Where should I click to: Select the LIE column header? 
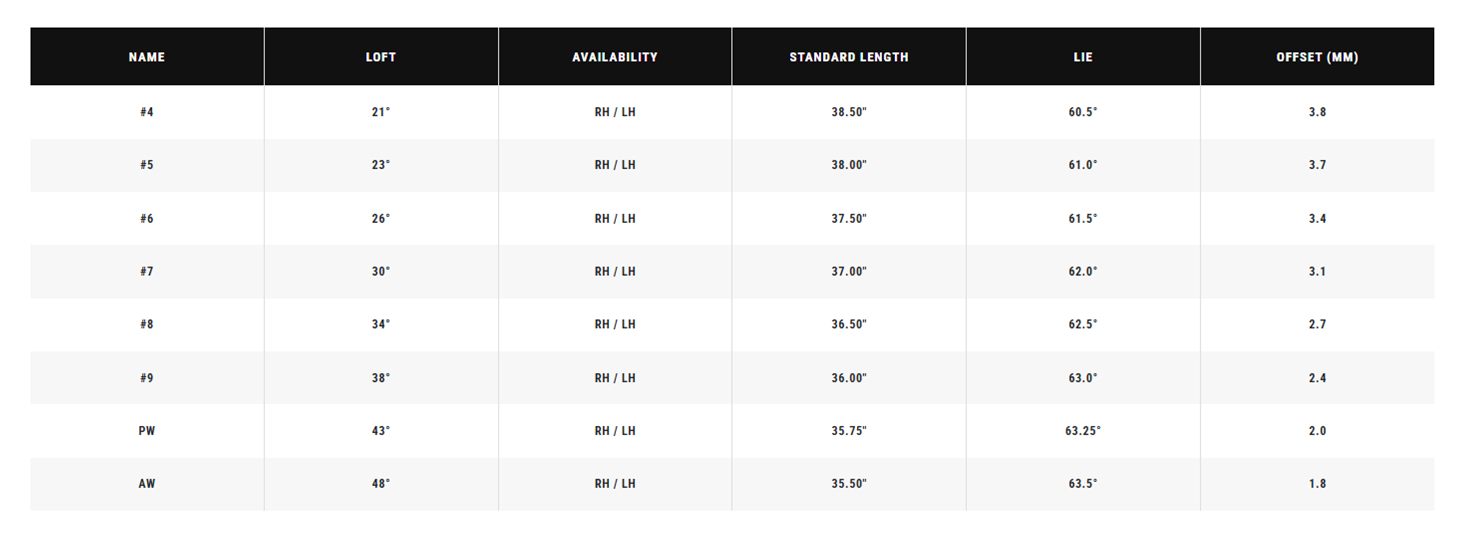pyautogui.click(x=1083, y=57)
